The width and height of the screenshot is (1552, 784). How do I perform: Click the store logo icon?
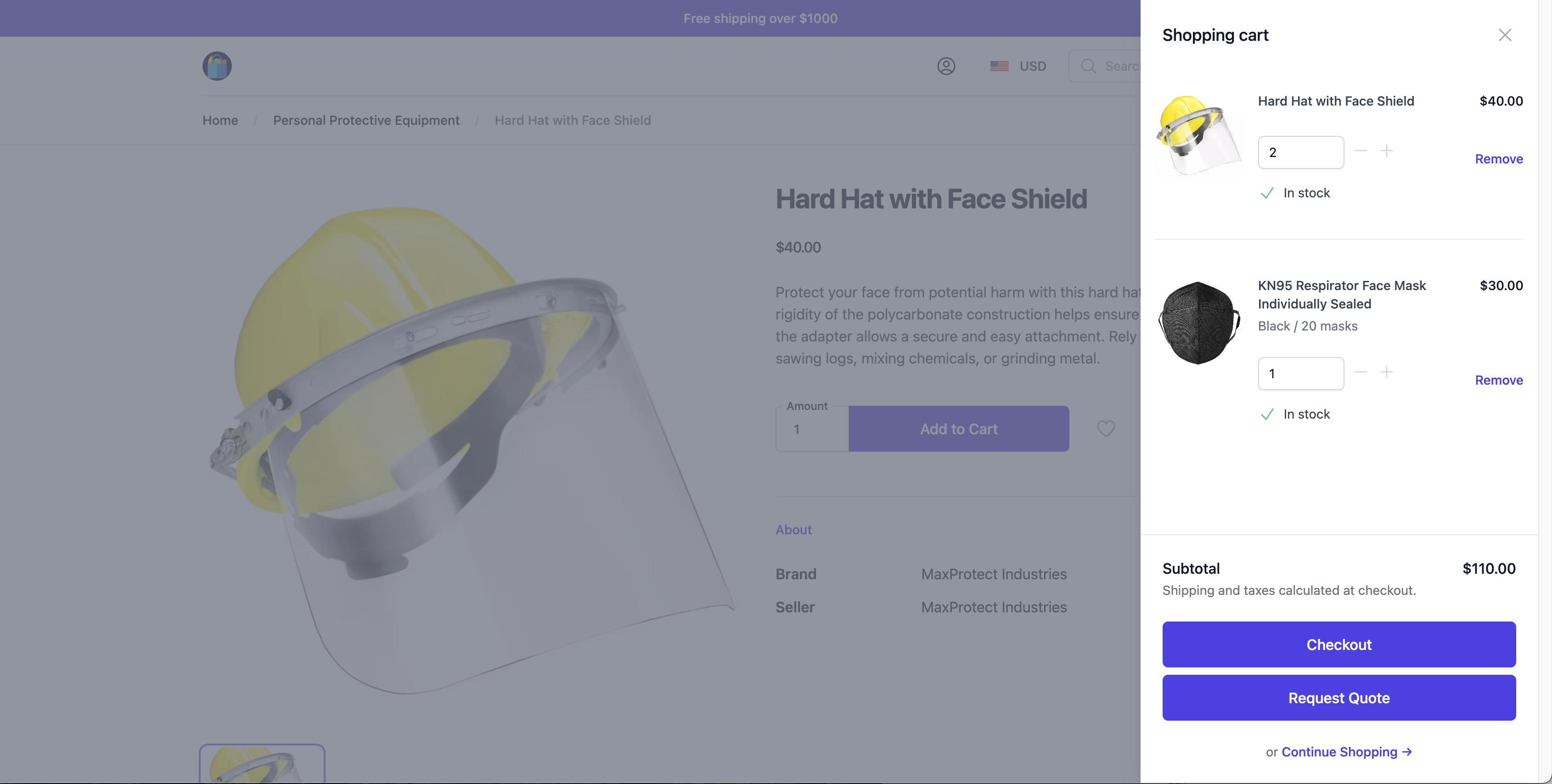click(x=217, y=66)
